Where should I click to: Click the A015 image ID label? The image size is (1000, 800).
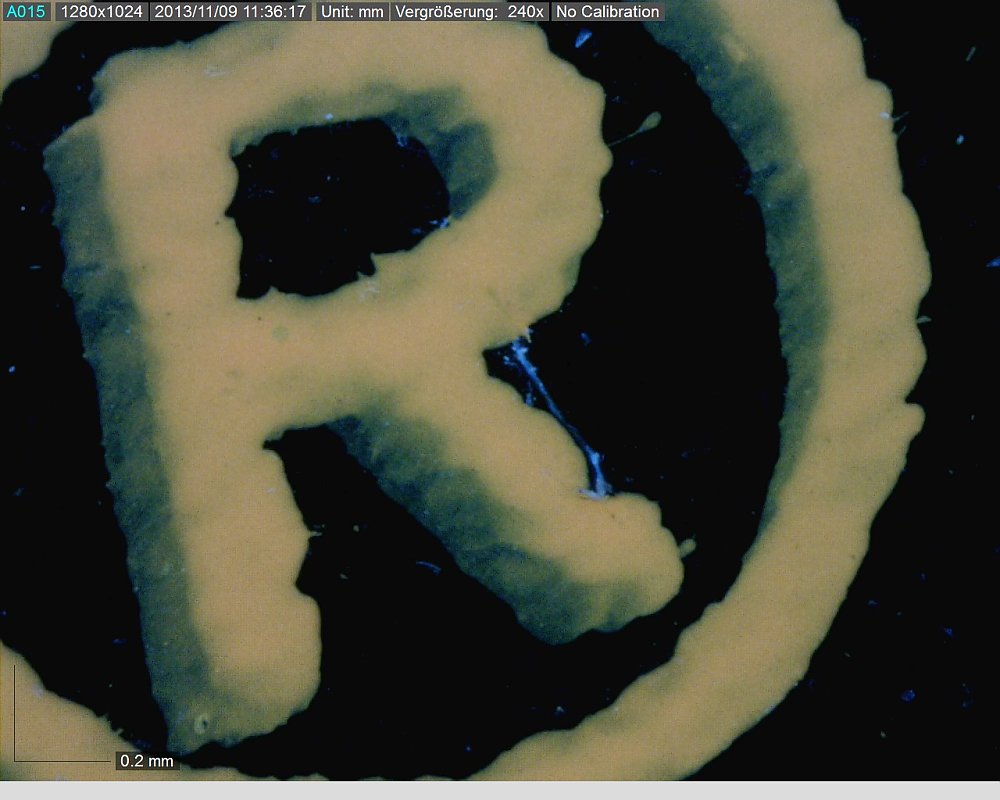[26, 12]
